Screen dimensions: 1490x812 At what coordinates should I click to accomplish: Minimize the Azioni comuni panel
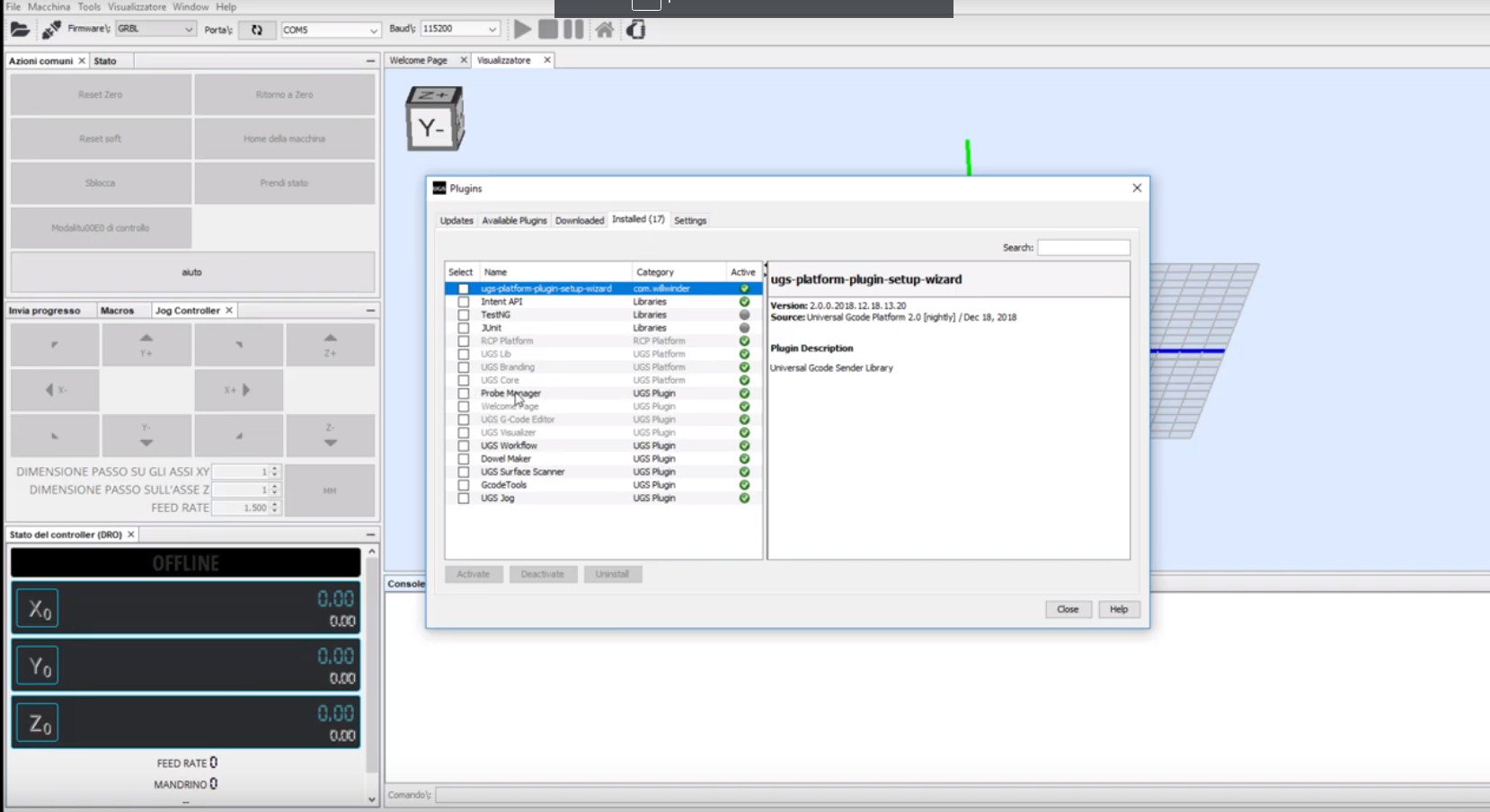[370, 60]
